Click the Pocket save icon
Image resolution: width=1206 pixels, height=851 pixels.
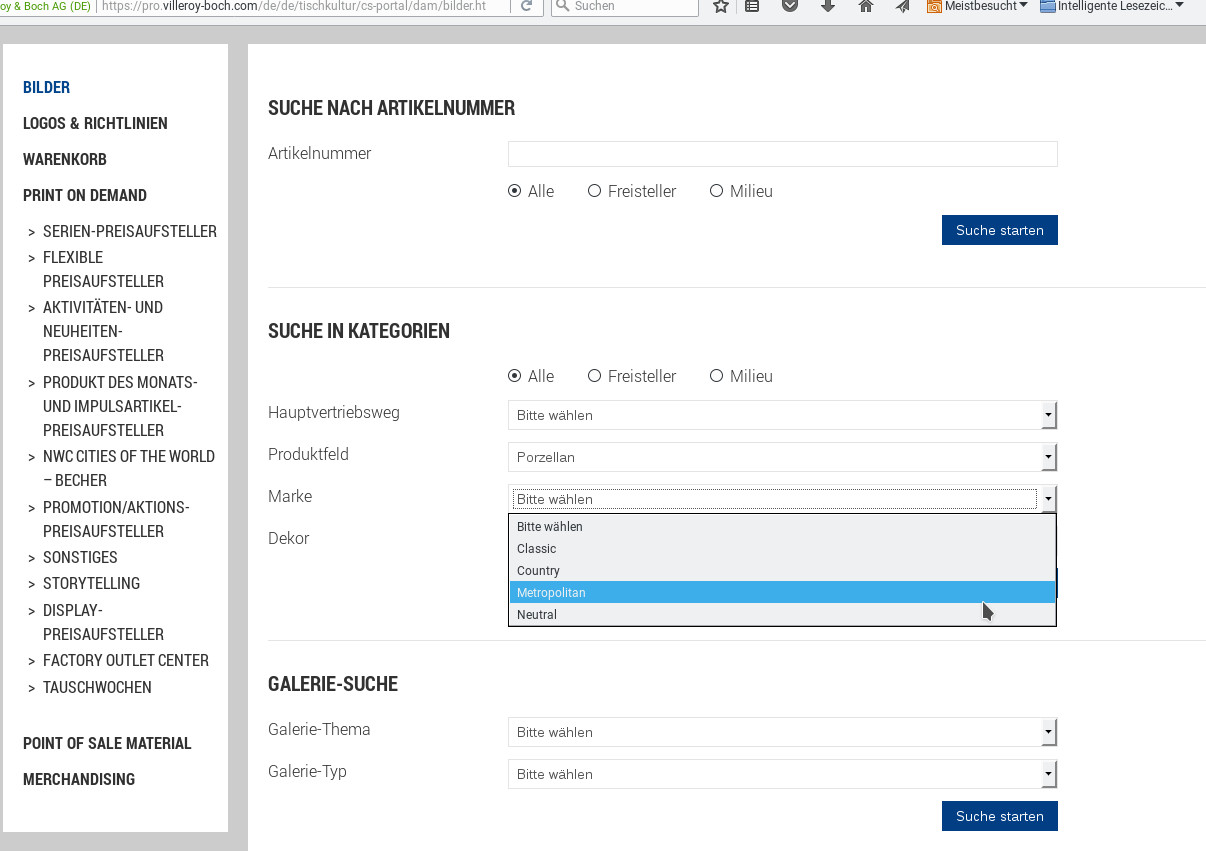(790, 6)
